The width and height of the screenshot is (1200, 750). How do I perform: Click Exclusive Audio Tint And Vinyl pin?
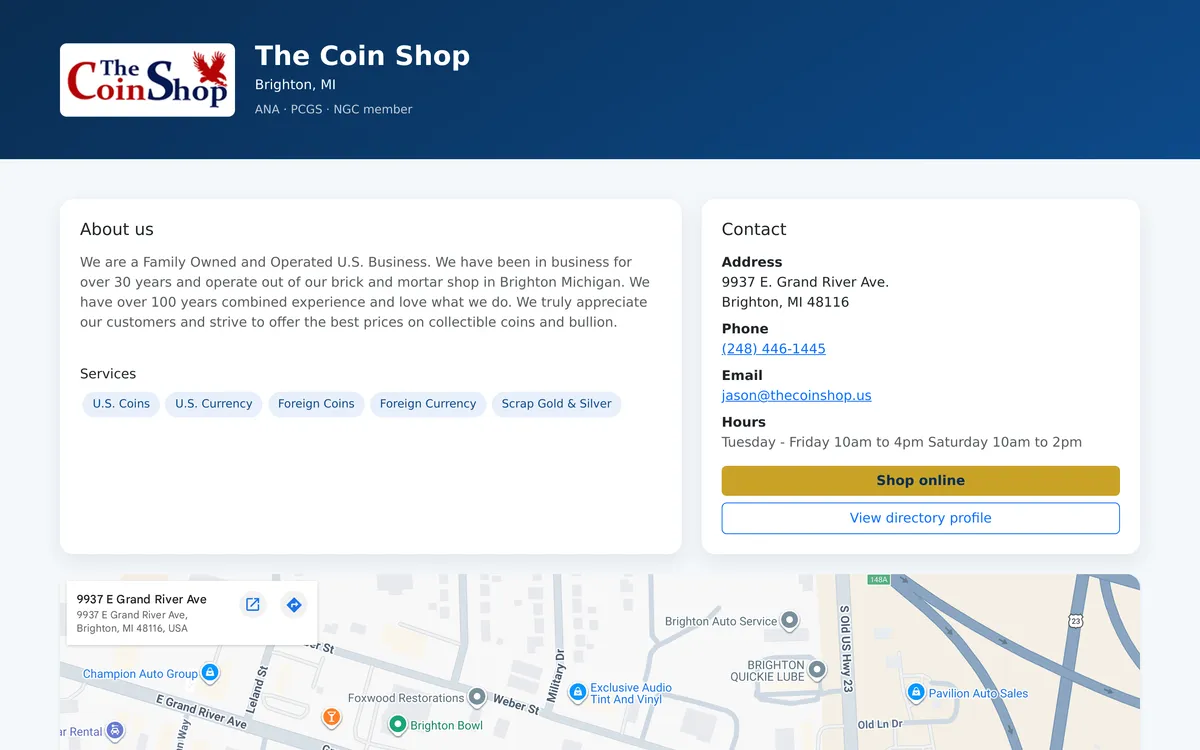click(577, 692)
